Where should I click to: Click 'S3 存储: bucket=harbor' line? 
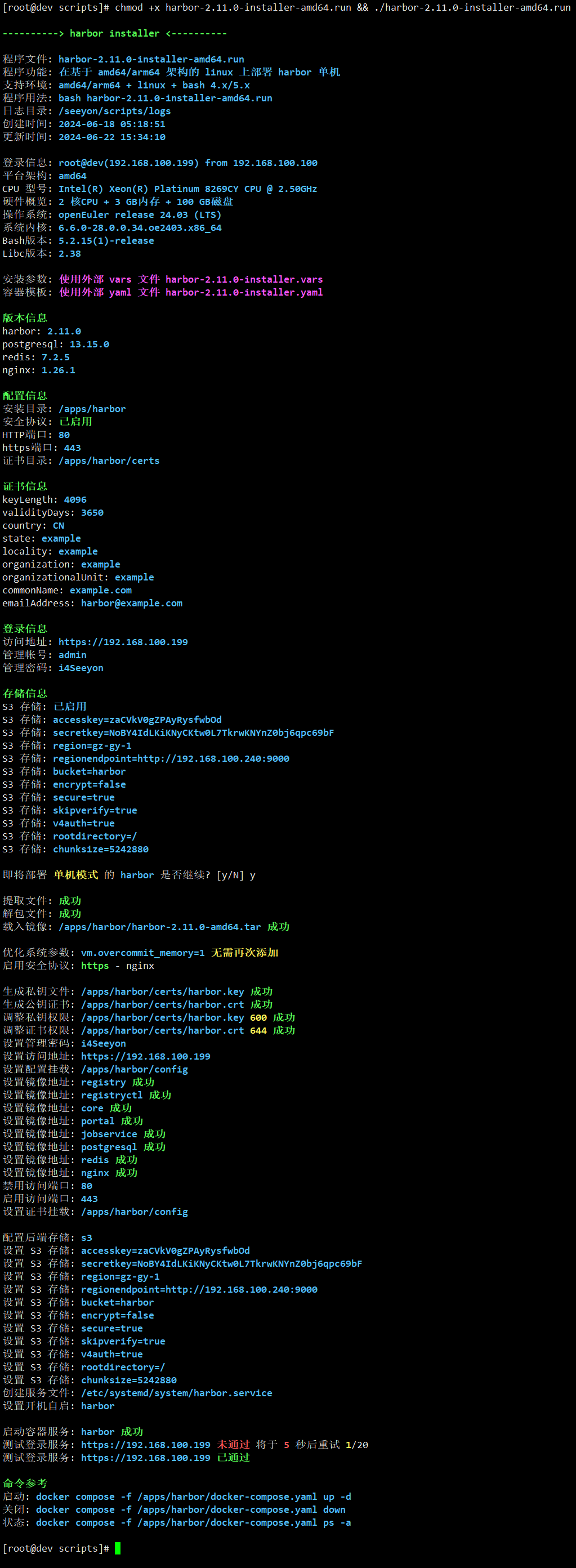pos(64,771)
